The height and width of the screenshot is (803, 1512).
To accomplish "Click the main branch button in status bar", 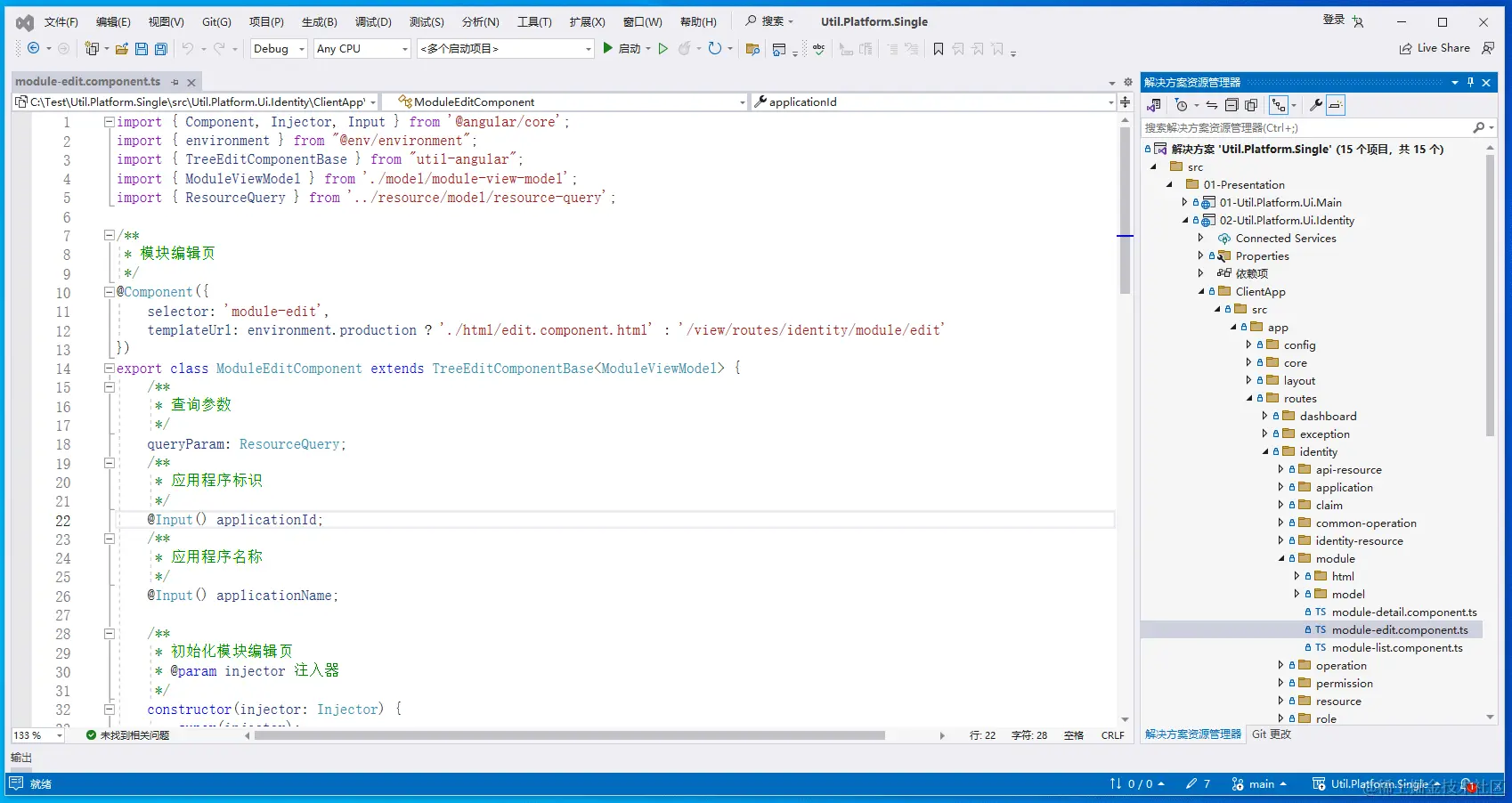I will pos(1260,784).
